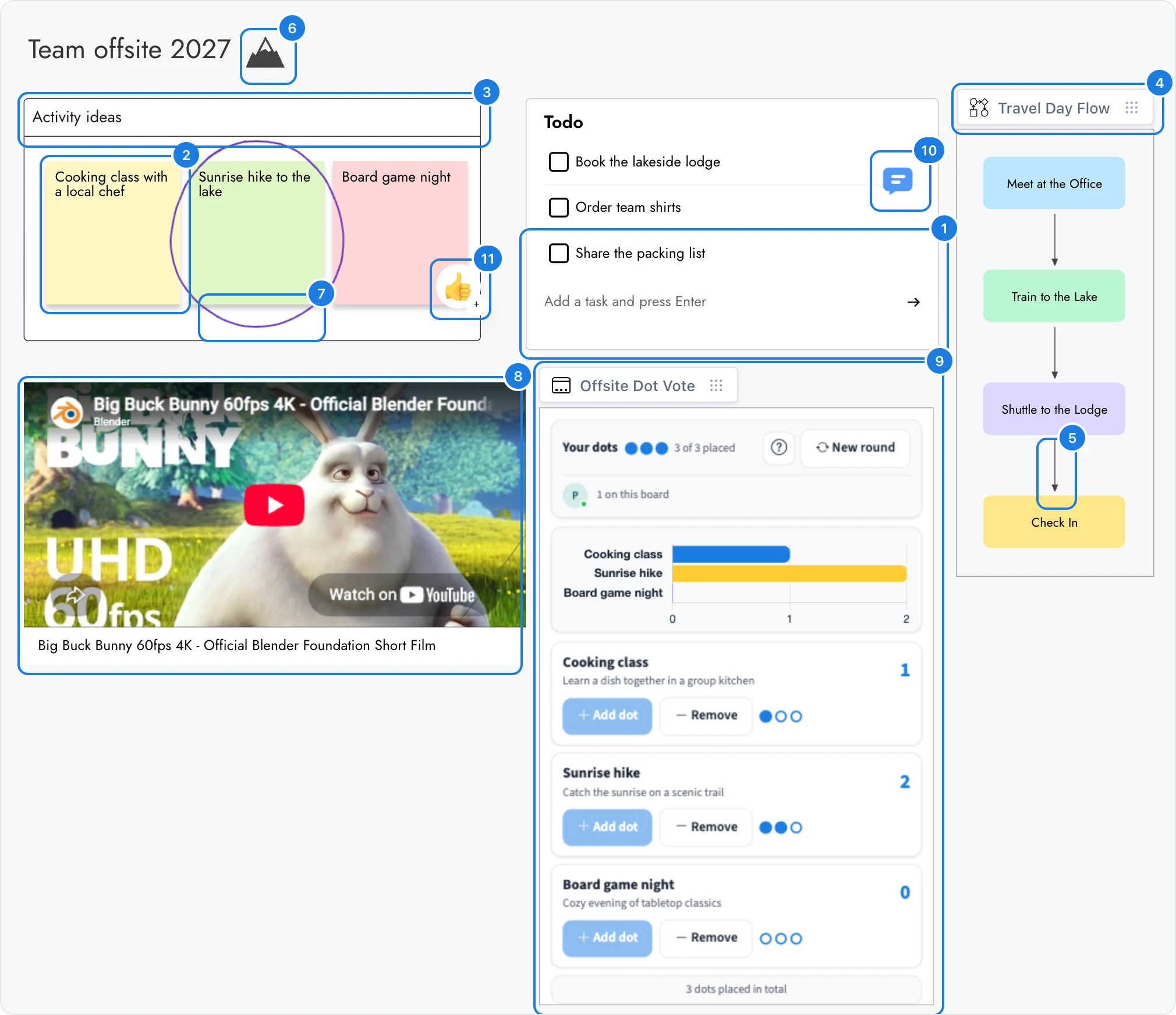Select the 'Train to the Lake' node
The width and height of the screenshot is (1176, 1015).
[1054, 296]
